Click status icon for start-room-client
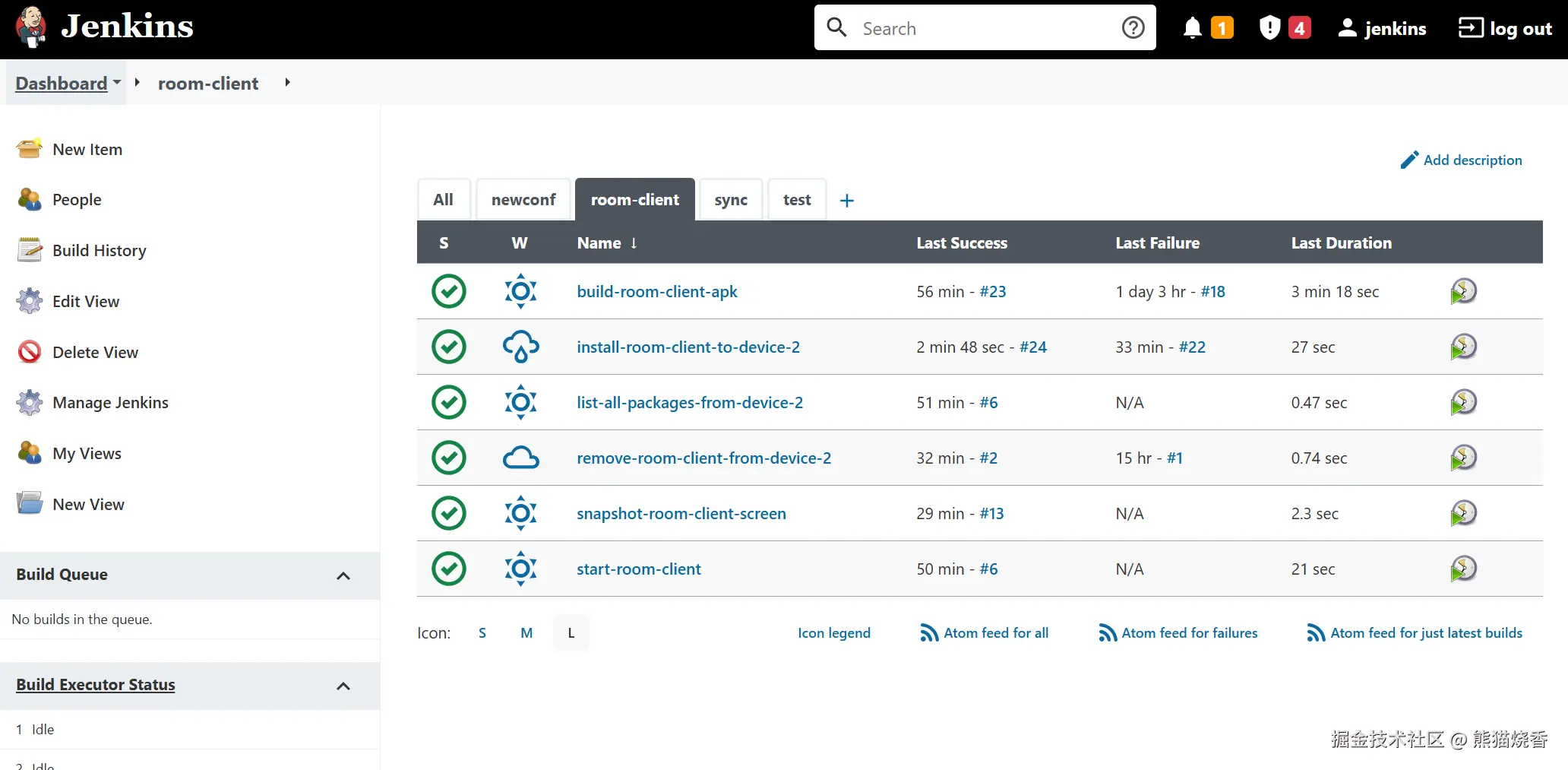 [449, 569]
